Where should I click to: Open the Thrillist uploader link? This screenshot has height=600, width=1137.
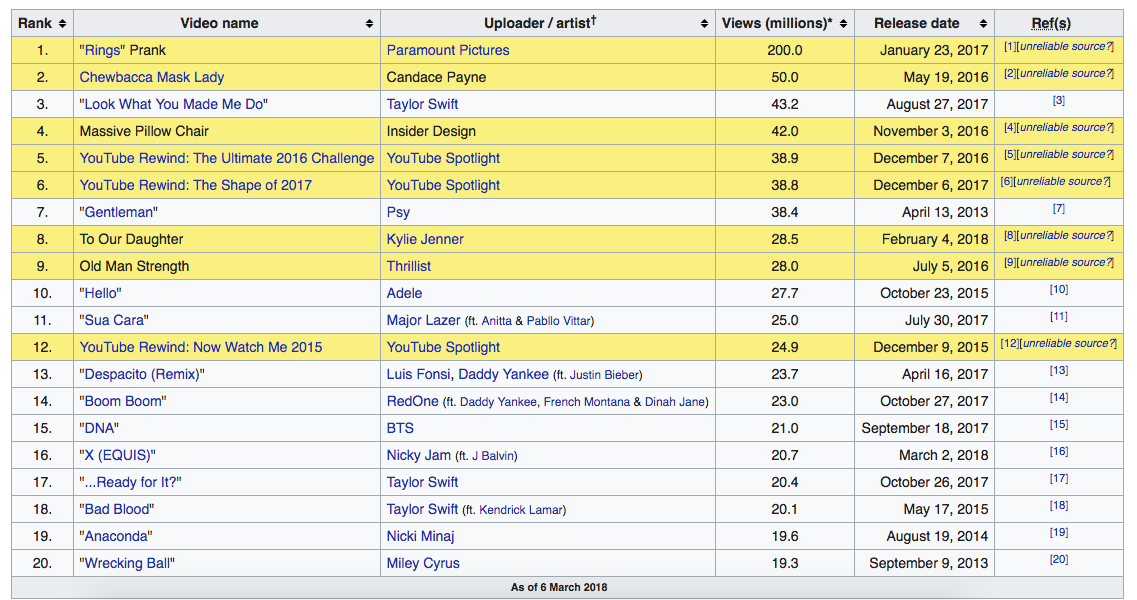point(408,267)
